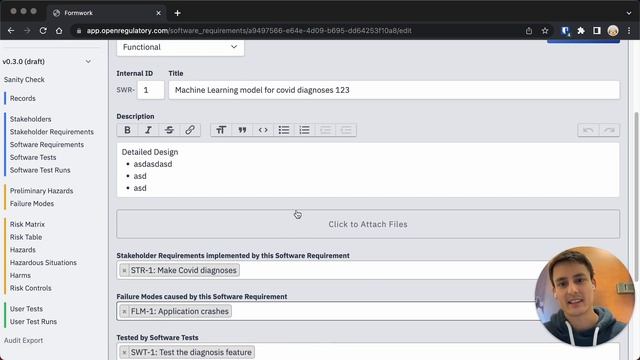Screen dimensions: 640x360
Task: Open the Bitwarden extension icon
Action: (x=565, y=31)
